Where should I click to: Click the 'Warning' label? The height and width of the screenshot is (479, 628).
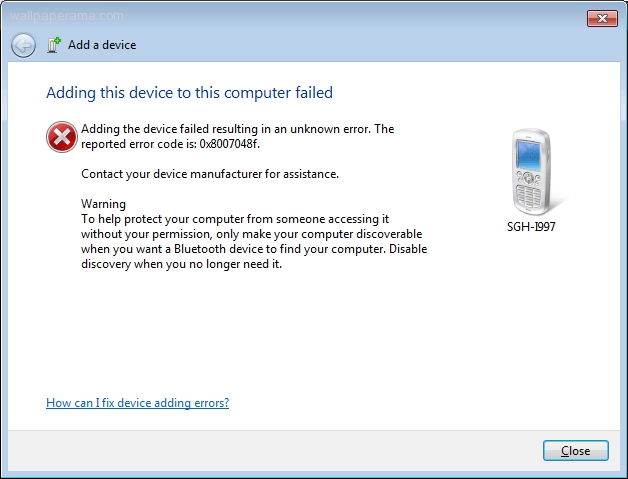point(103,204)
